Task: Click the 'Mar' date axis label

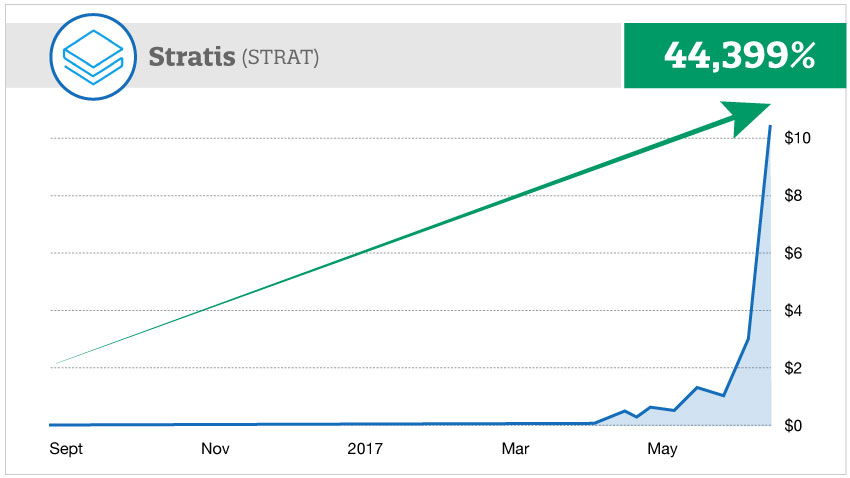Action: (x=515, y=449)
